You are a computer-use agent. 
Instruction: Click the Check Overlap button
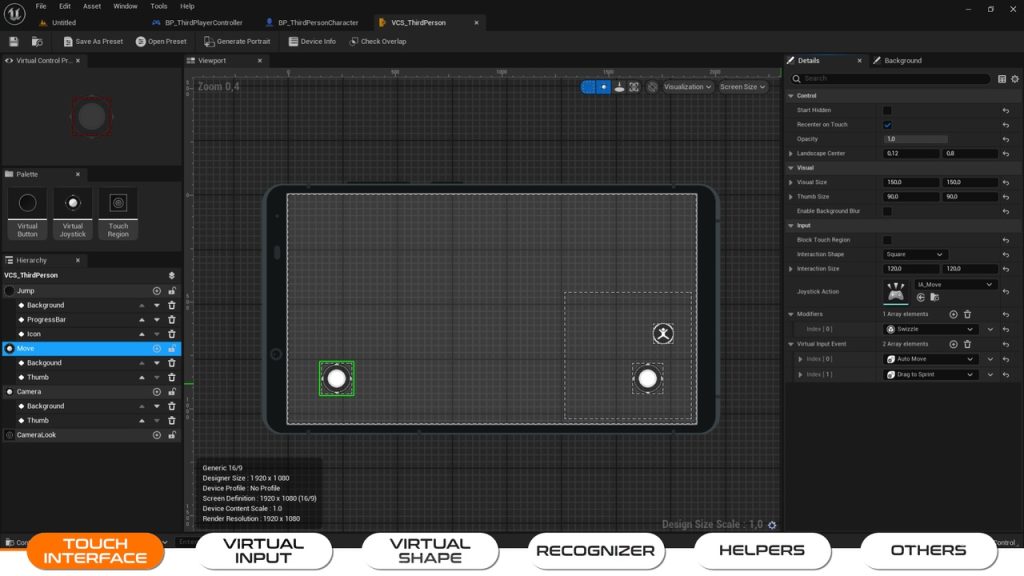coord(377,42)
